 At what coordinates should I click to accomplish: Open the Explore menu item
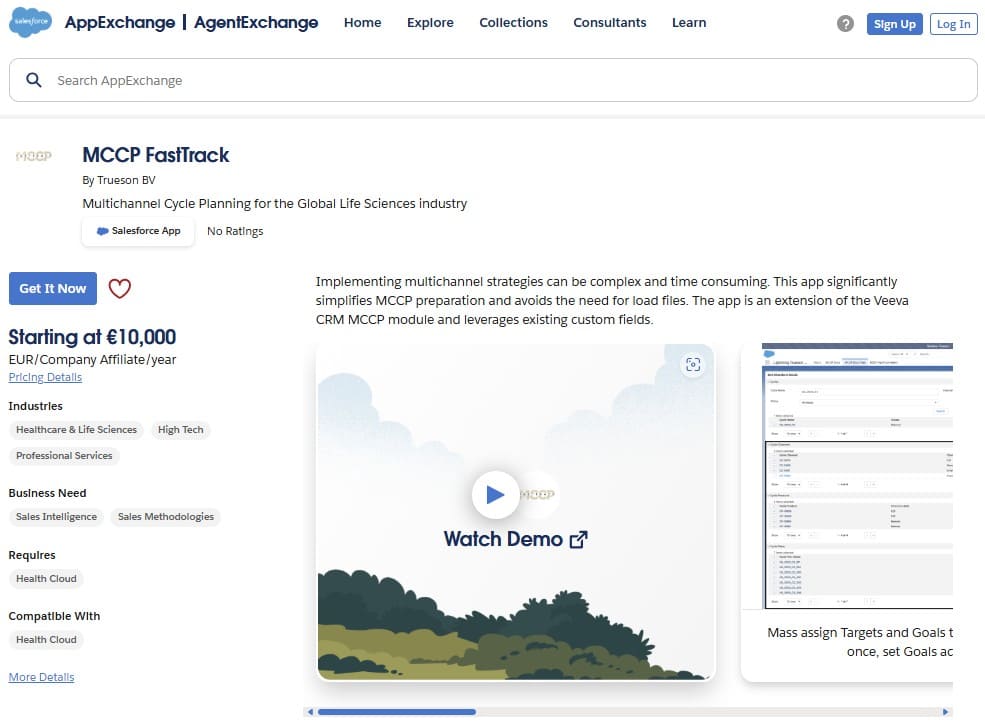coord(430,23)
